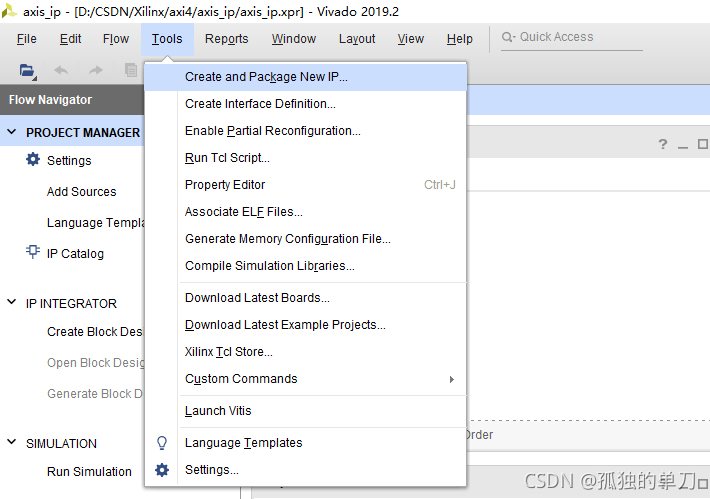Choose Enable Partial Reconfiguration
Image resolution: width=710 pixels, height=499 pixels.
click(x=306, y=131)
